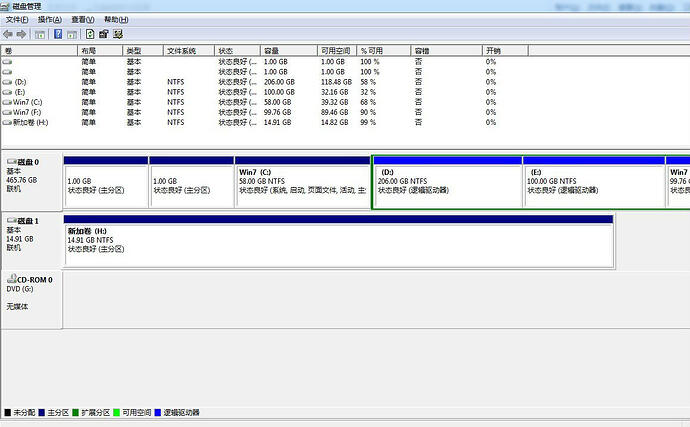Select the Win7 (C:) volume list row
Viewport: 690px width, 427px height.
(x=264, y=103)
